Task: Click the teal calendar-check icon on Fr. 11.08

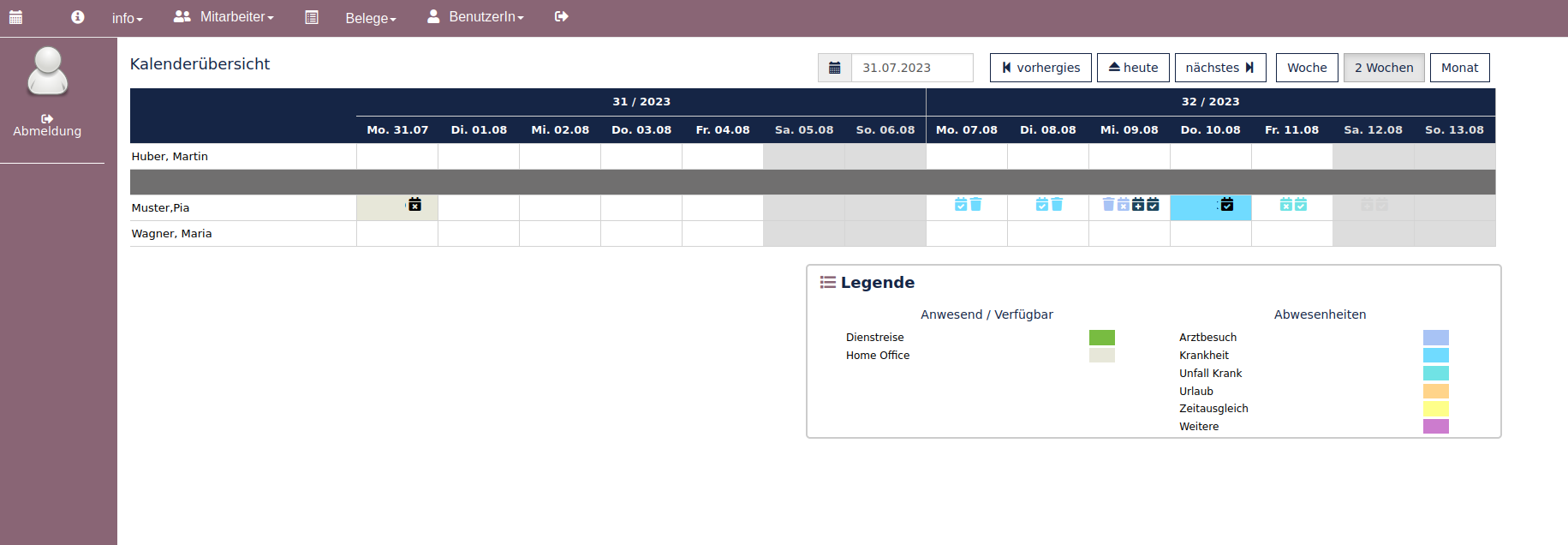Action: 1301,204
